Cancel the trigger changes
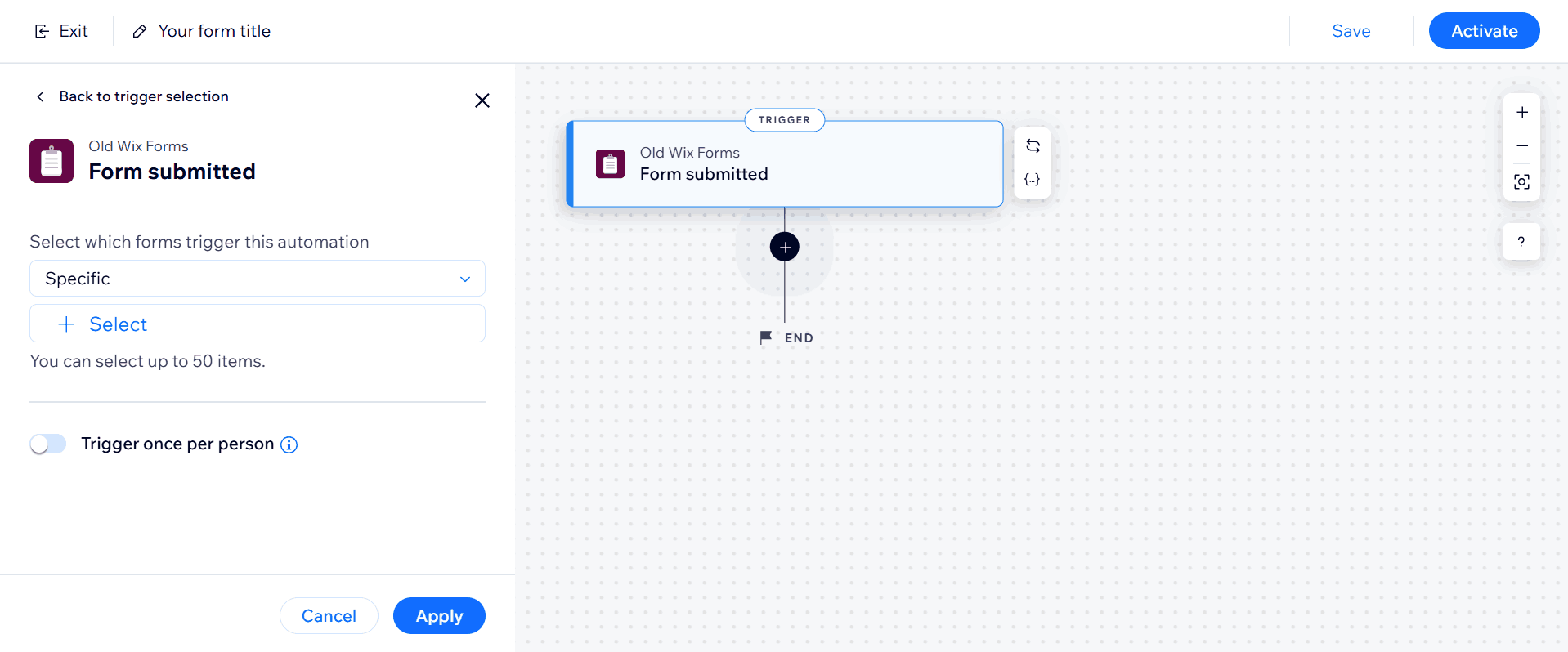Screen dimensions: 1568x652 (x=329, y=616)
